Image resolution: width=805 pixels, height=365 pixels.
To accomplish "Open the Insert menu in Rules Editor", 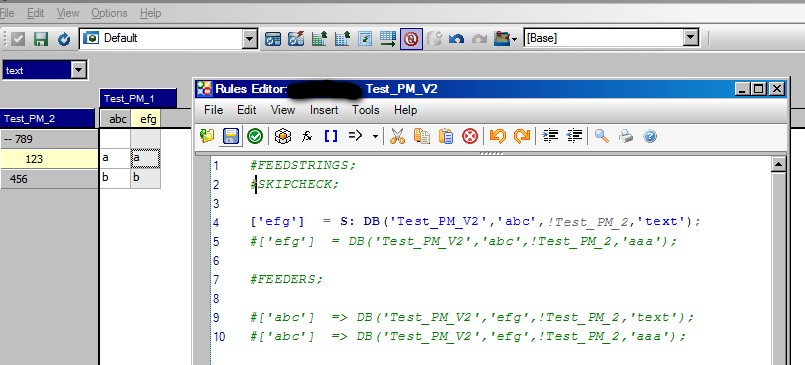I will click(x=324, y=110).
